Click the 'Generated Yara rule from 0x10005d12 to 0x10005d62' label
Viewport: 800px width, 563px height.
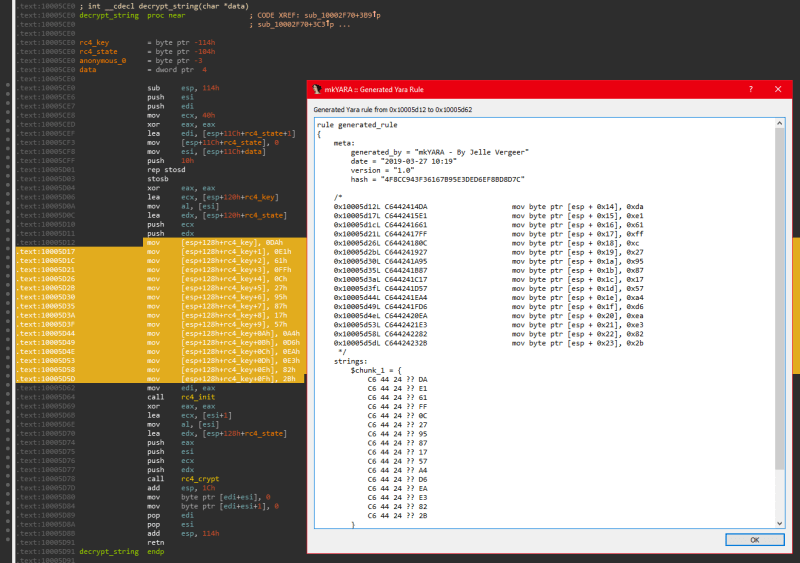click(x=392, y=110)
